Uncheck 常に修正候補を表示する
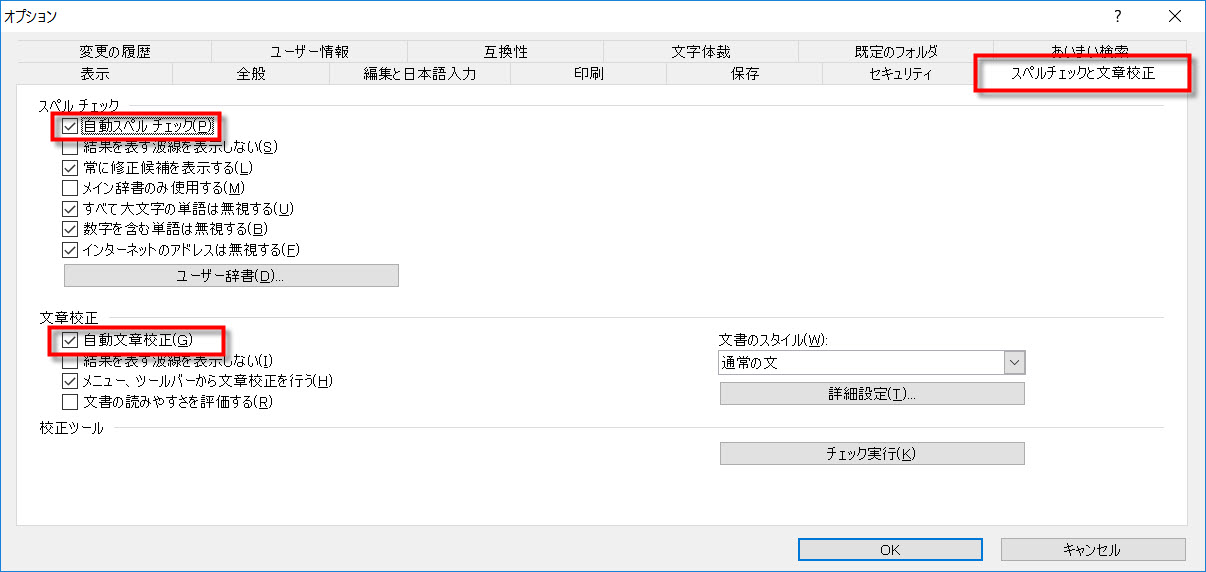Viewport: 1206px width, 572px height. point(70,167)
